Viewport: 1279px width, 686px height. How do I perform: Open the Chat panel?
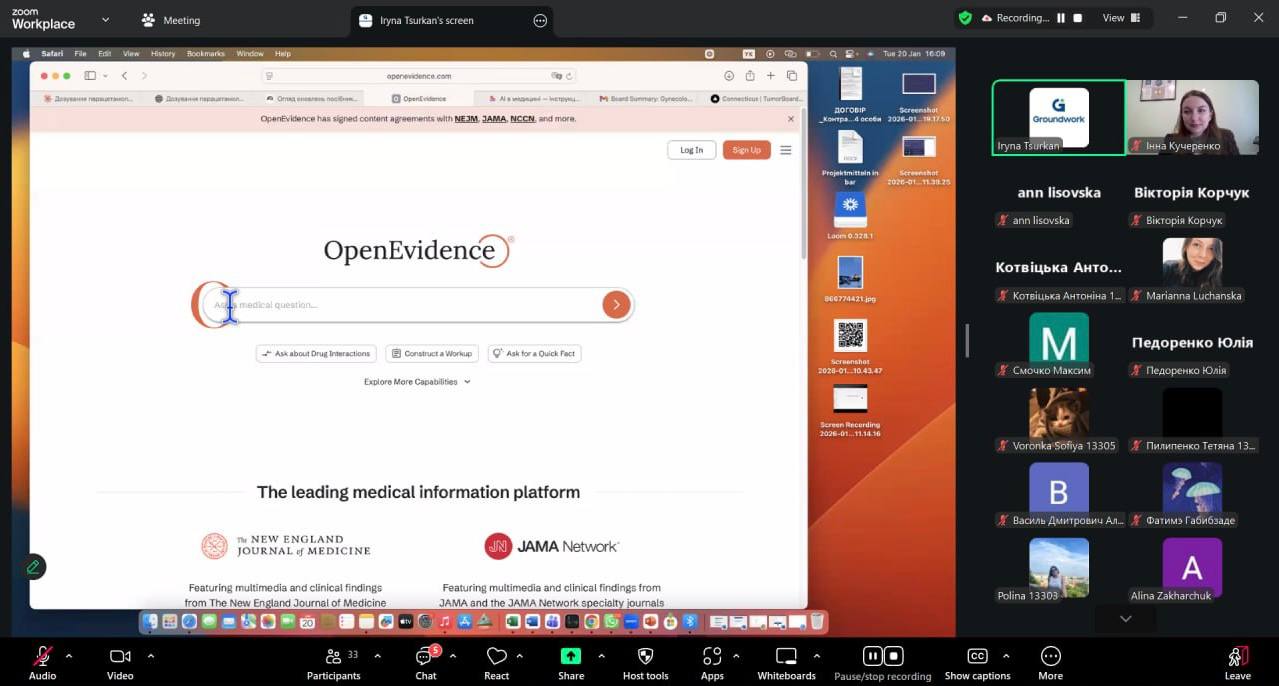click(x=426, y=657)
